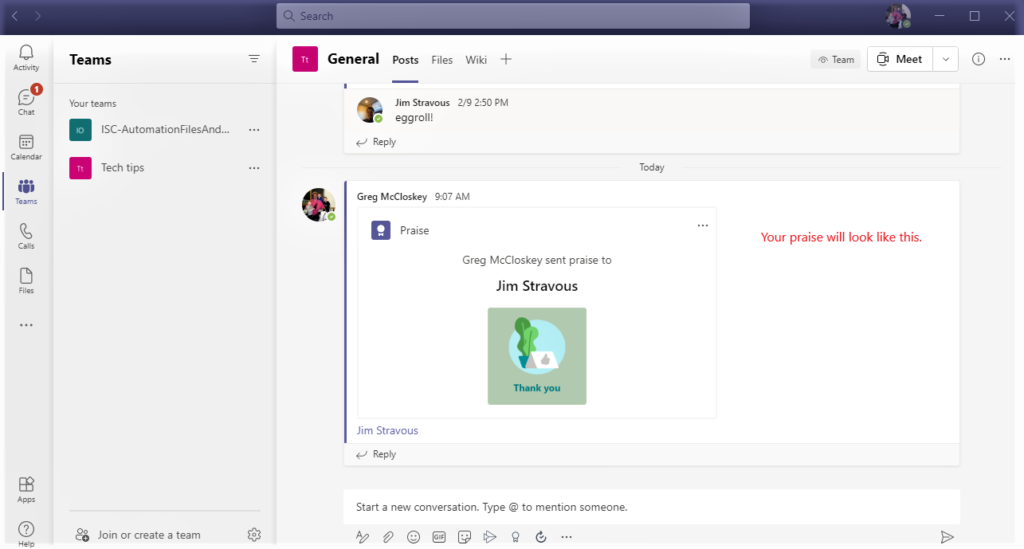The height and width of the screenshot is (549, 1024).
Task: Open the sticker picker
Action: 464,537
